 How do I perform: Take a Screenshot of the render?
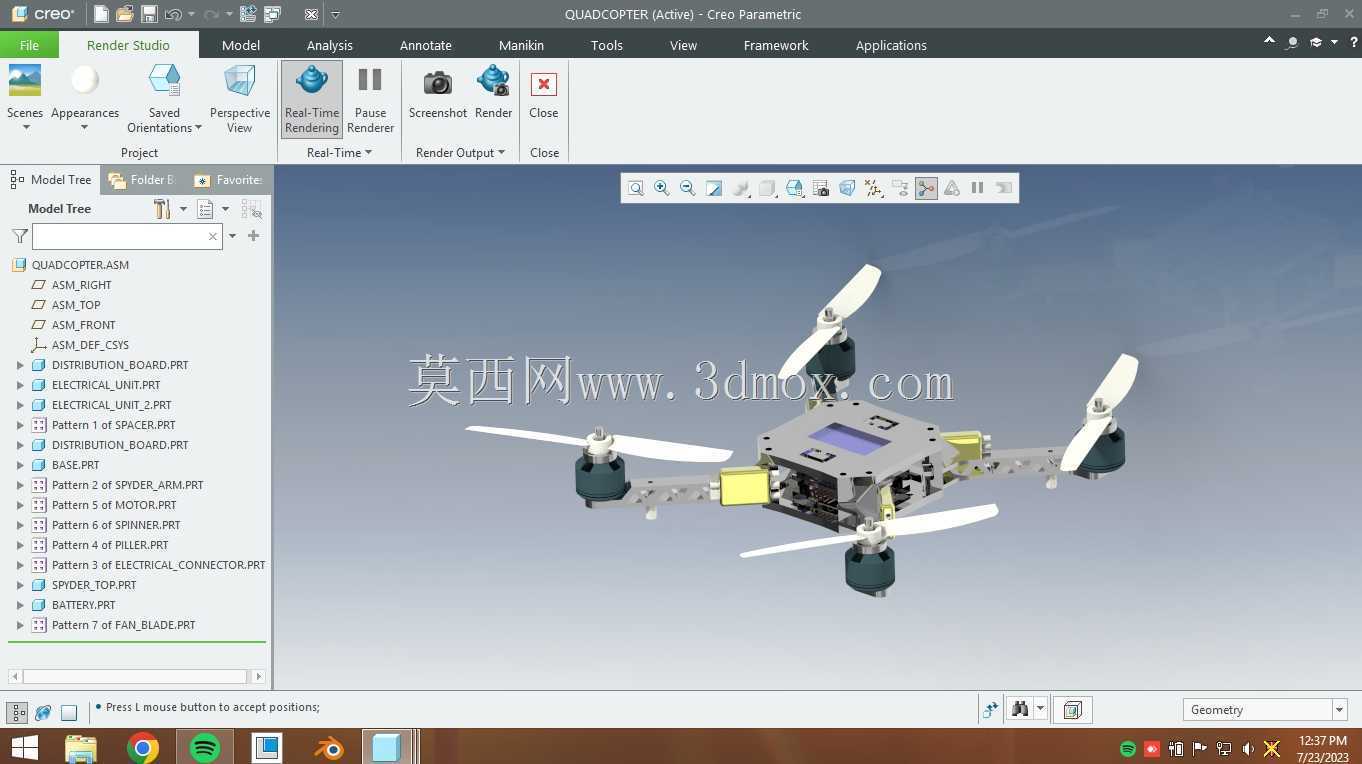pyautogui.click(x=438, y=93)
